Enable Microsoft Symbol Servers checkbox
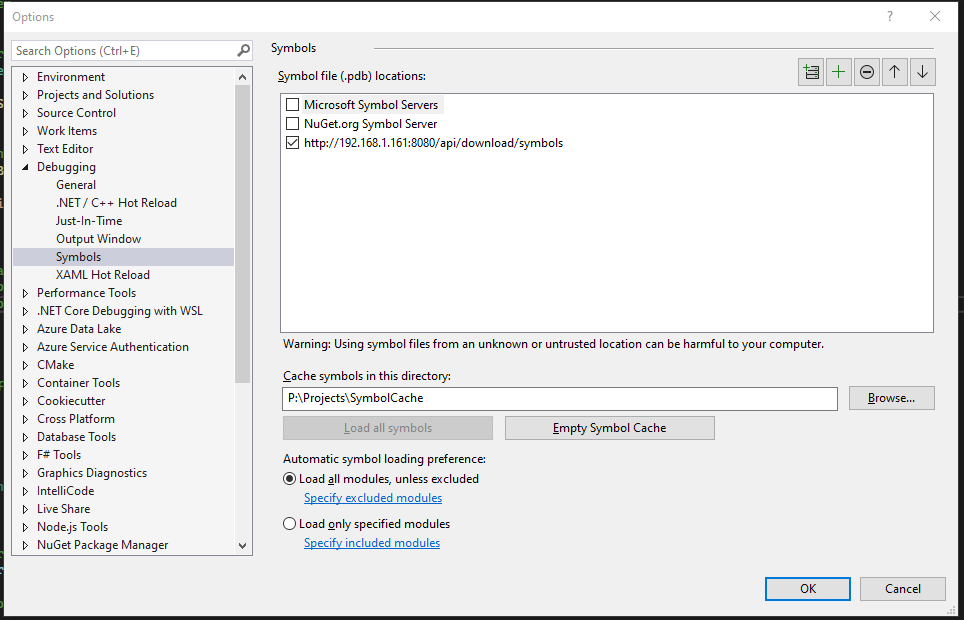The height and width of the screenshot is (620, 964). pyautogui.click(x=293, y=105)
